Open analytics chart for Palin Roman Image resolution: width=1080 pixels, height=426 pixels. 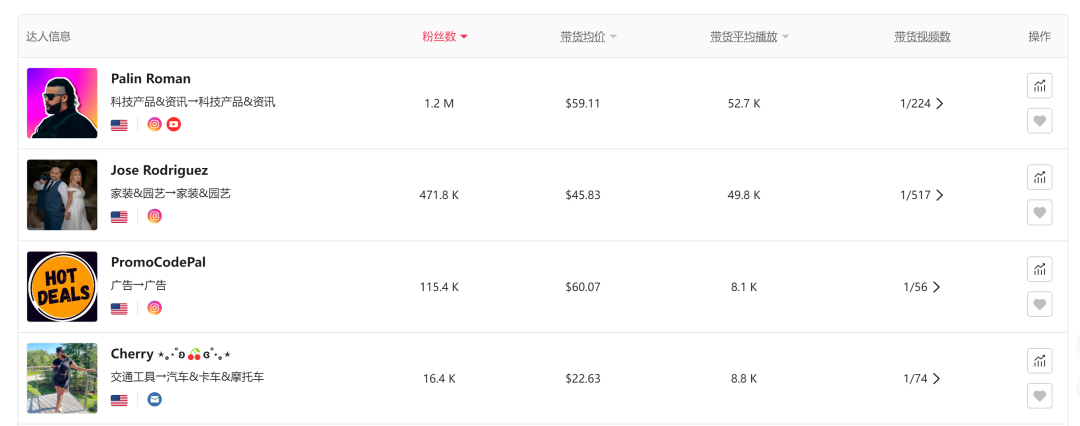point(1040,86)
